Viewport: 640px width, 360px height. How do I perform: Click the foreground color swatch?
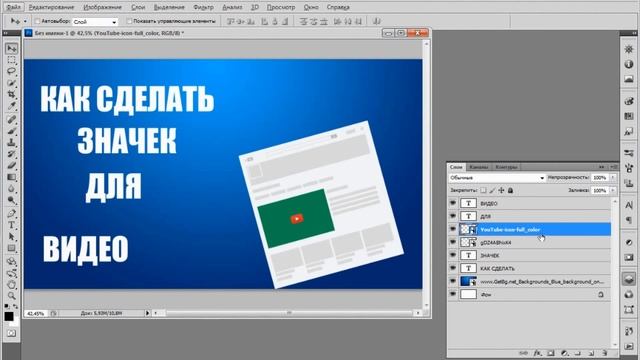point(9,316)
